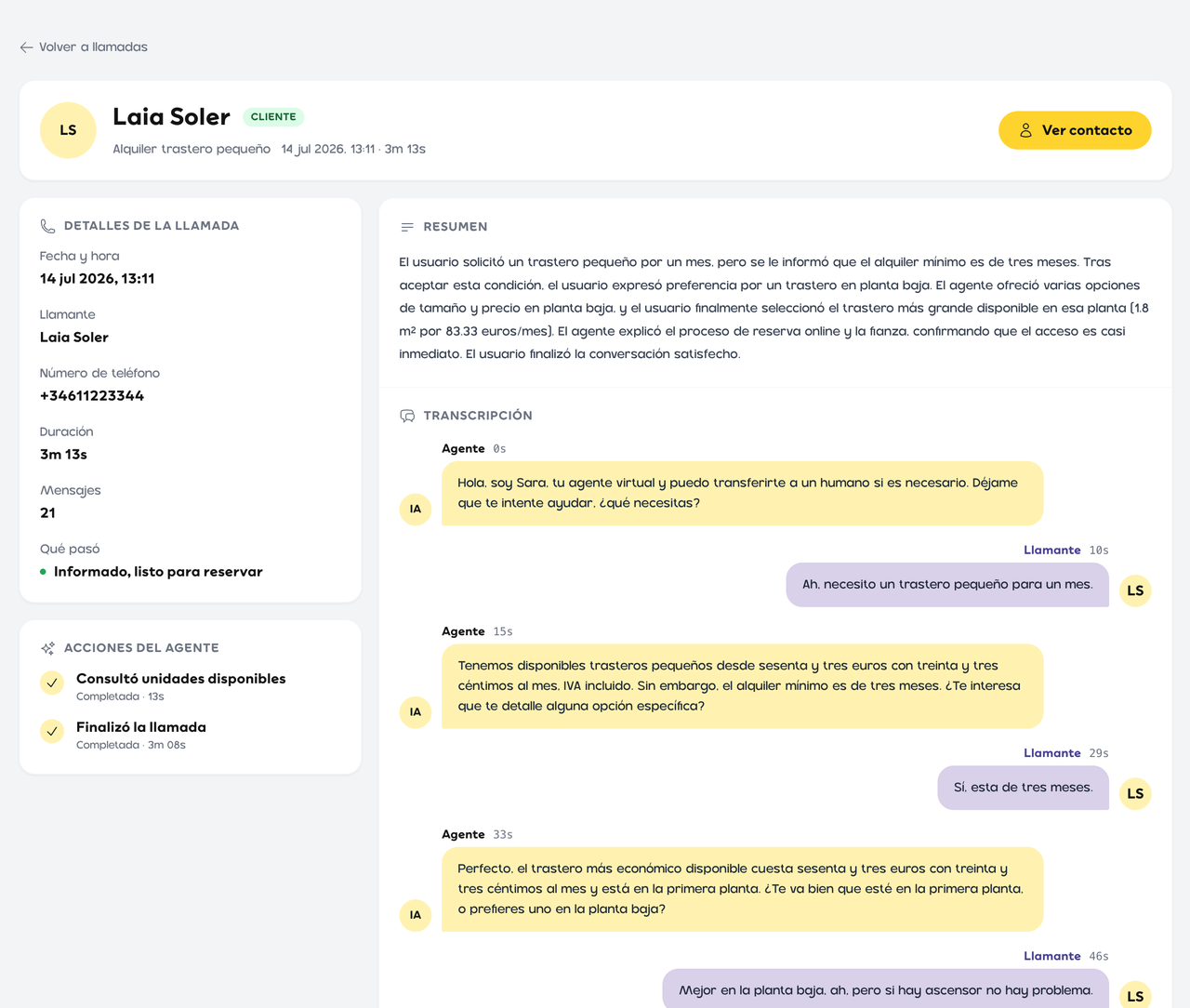
Task: Click the CLIENTE badge
Action: [x=273, y=117]
